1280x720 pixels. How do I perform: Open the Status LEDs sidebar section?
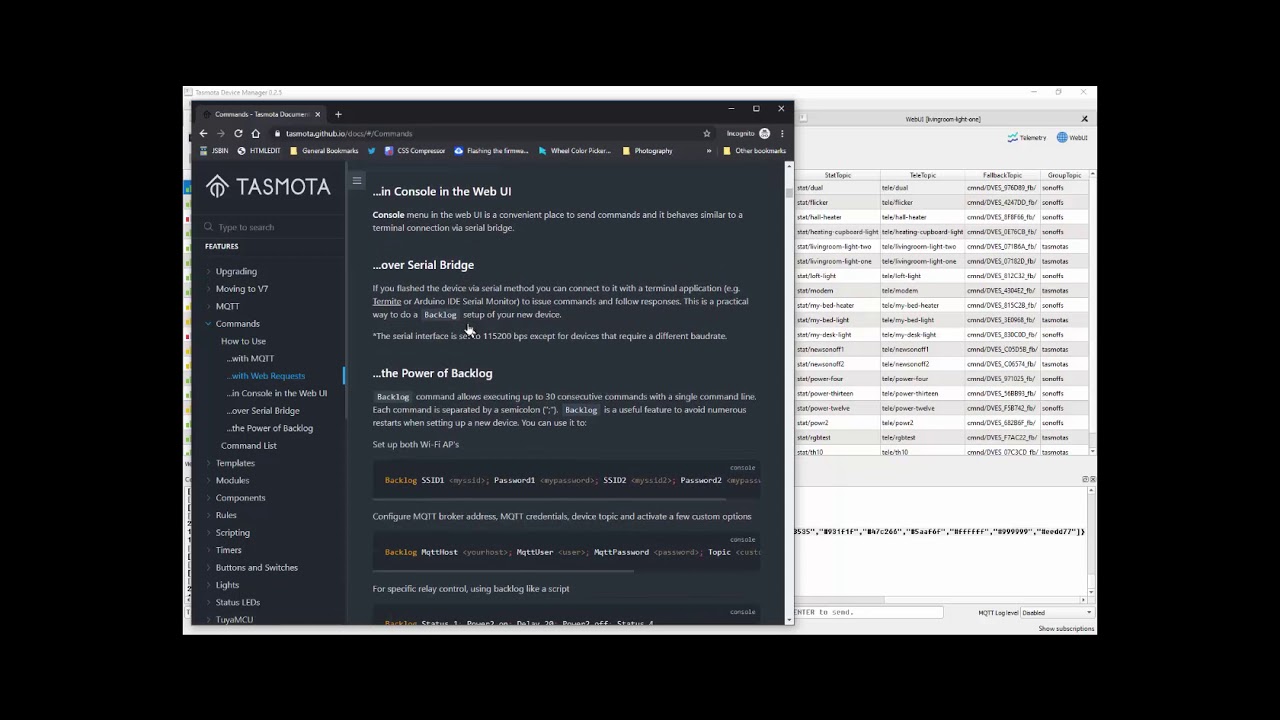pyautogui.click(x=237, y=602)
